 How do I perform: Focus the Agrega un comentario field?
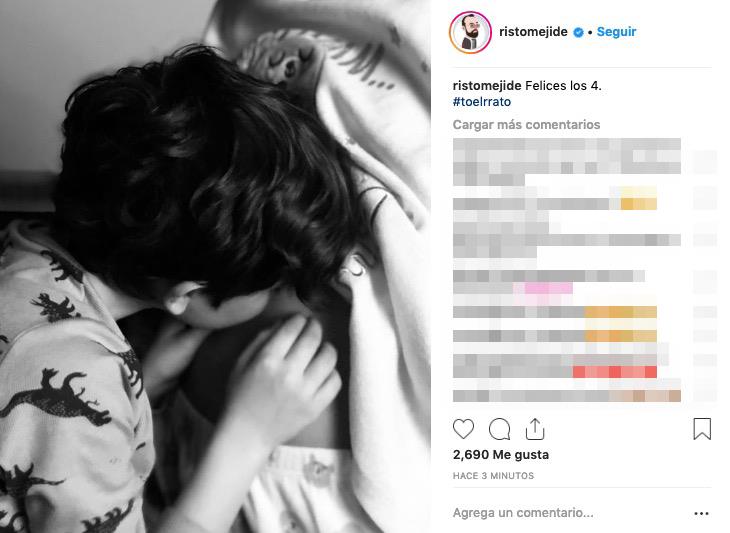[570, 513]
